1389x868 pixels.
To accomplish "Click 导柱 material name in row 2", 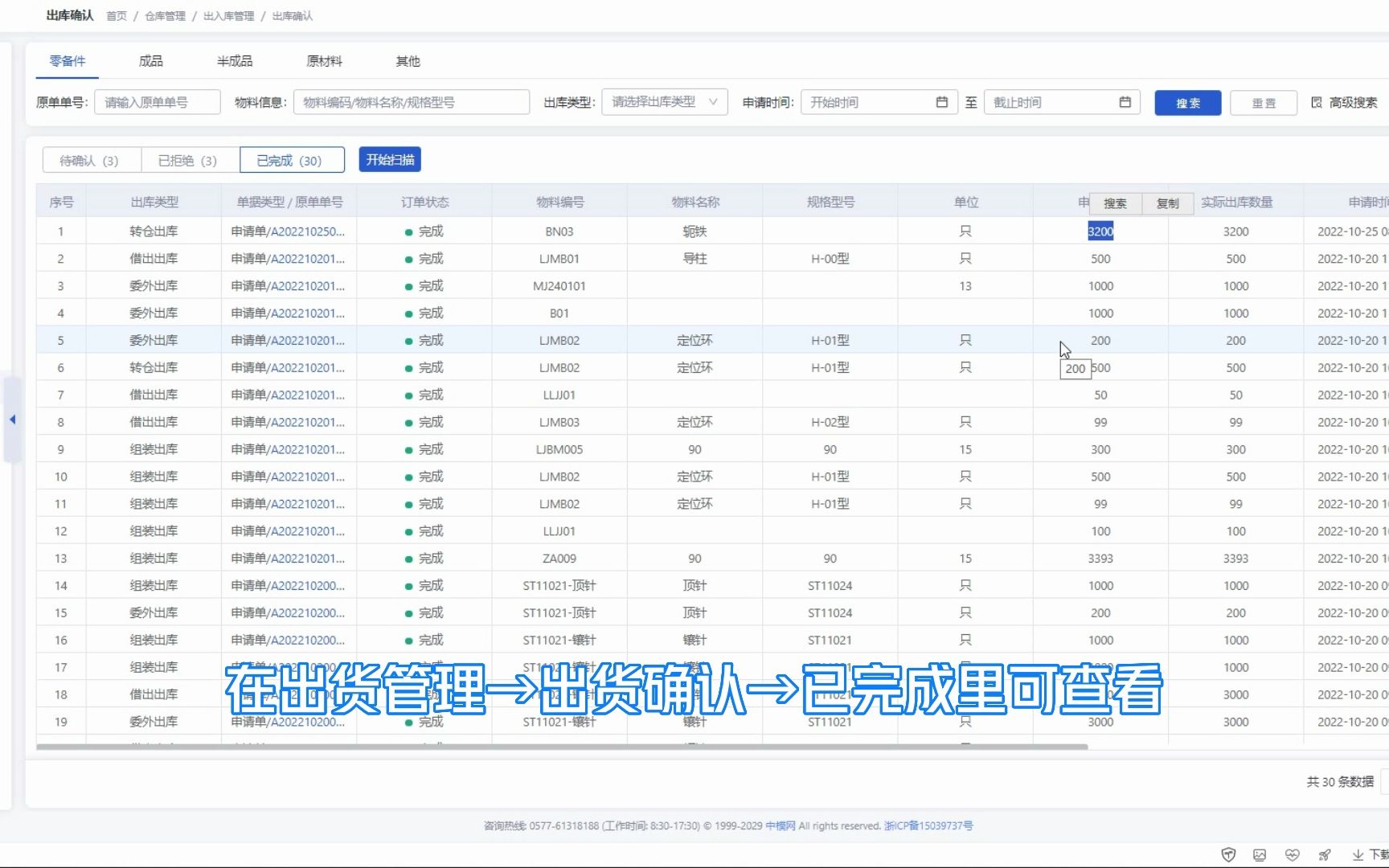I will pyautogui.click(x=694, y=259).
